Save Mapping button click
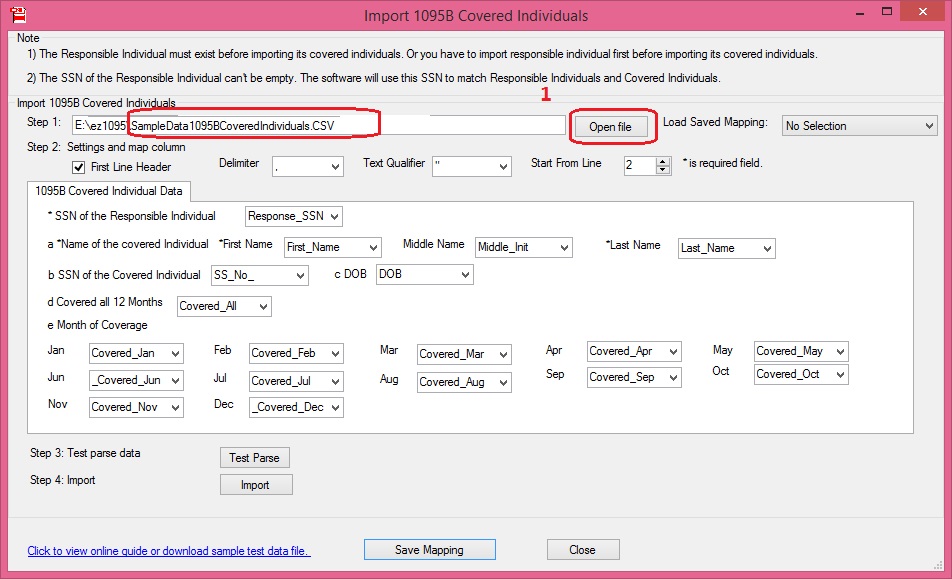The width and height of the screenshot is (952, 579). pos(429,549)
